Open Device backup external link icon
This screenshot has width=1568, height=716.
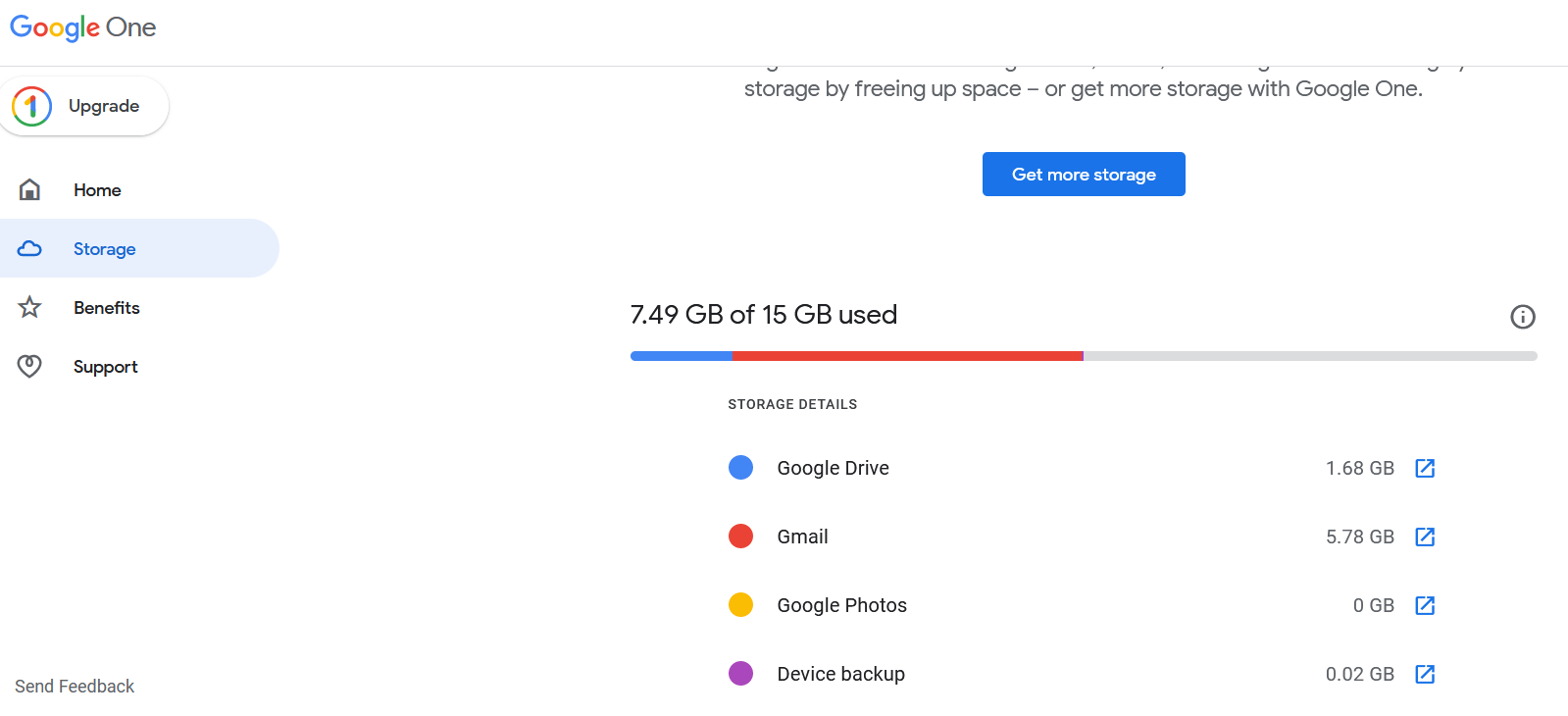click(x=1425, y=674)
